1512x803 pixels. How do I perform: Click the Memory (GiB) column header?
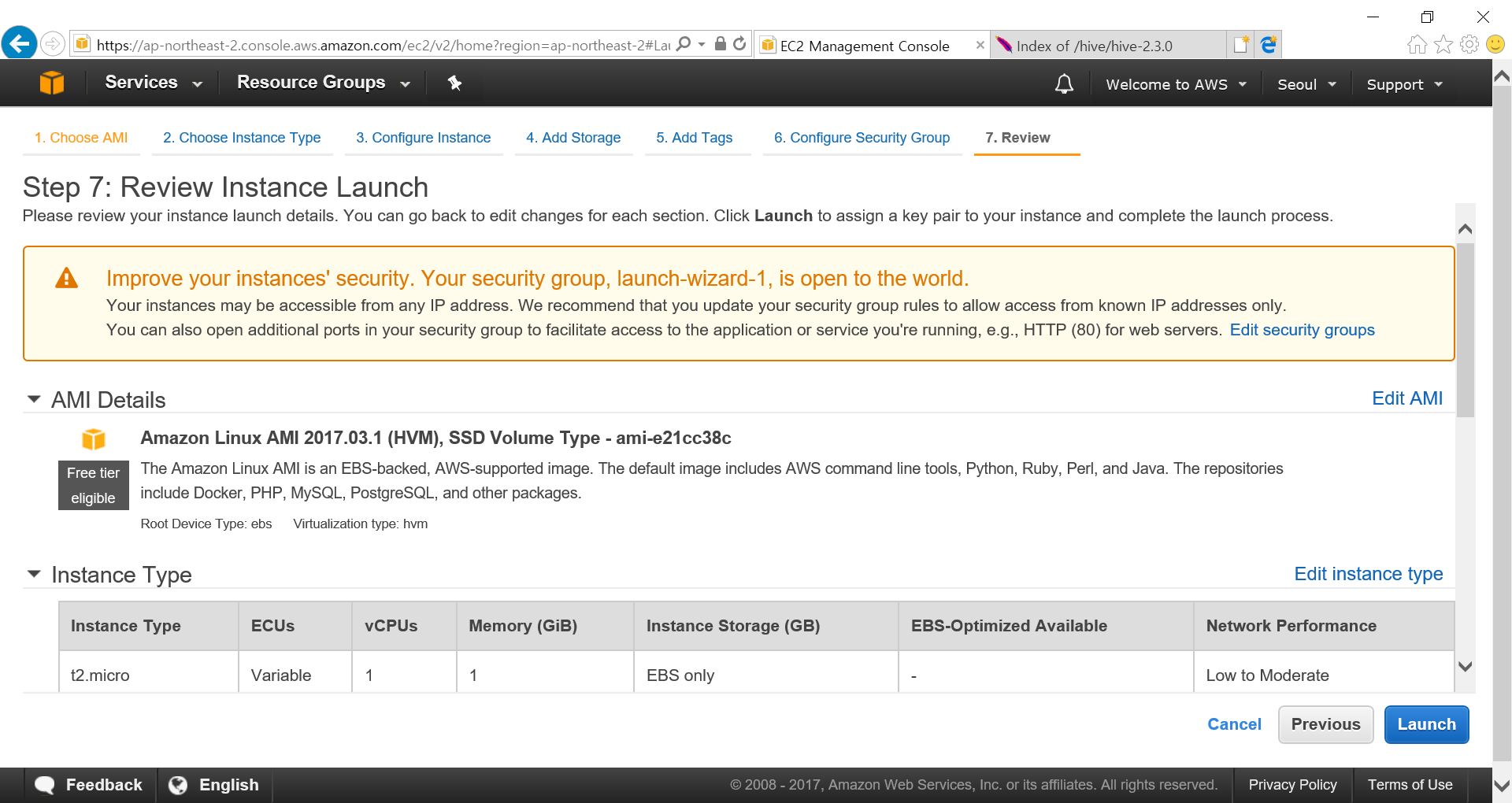tap(545, 626)
